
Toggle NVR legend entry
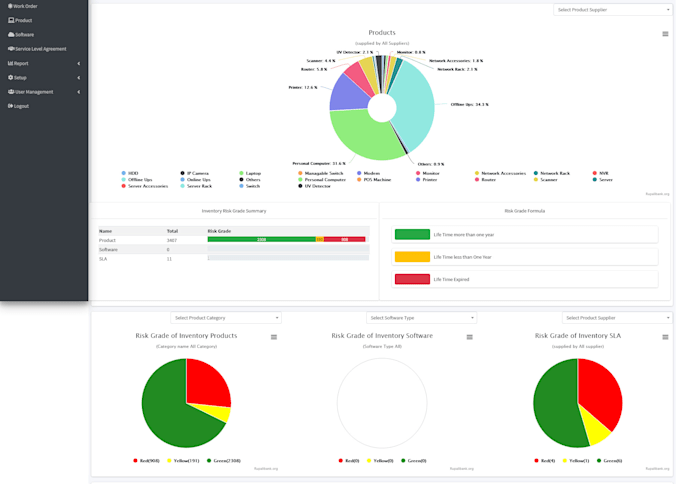tap(601, 173)
